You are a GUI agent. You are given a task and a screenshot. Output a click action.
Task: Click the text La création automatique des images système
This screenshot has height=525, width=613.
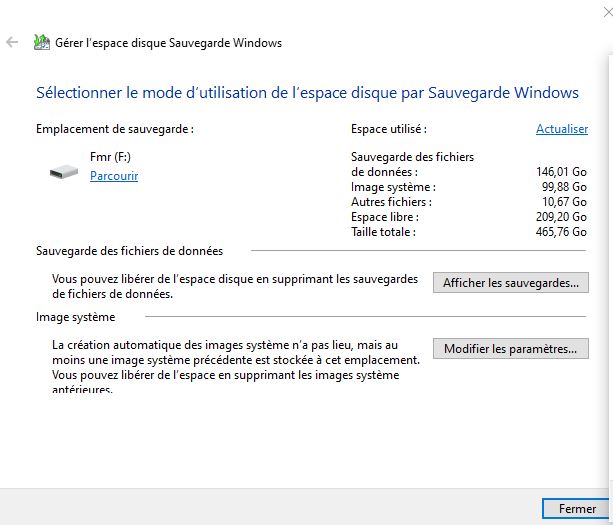tap(236, 367)
